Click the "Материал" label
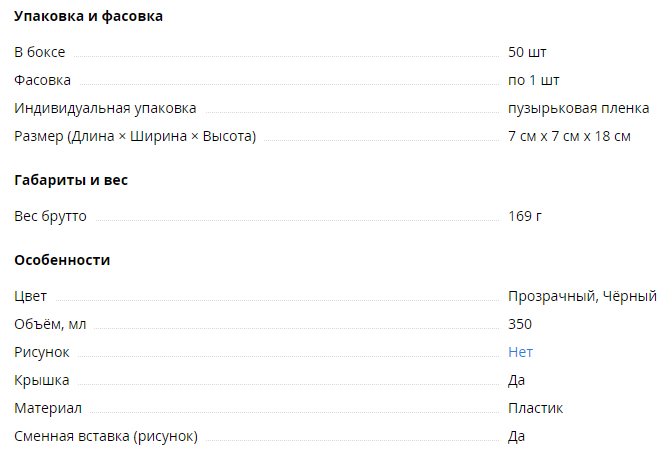Screen dimensions: 672x453 pyautogui.click(x=48, y=408)
